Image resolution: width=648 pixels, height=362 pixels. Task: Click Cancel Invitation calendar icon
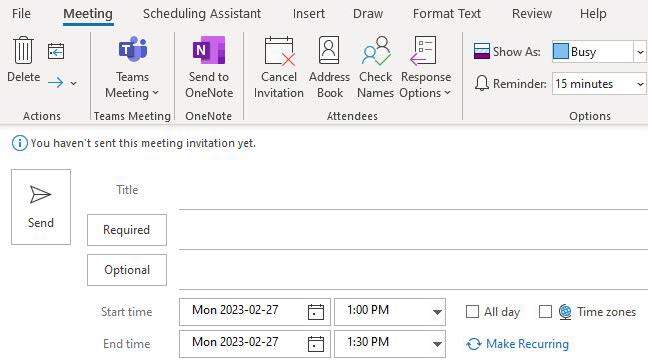279,51
